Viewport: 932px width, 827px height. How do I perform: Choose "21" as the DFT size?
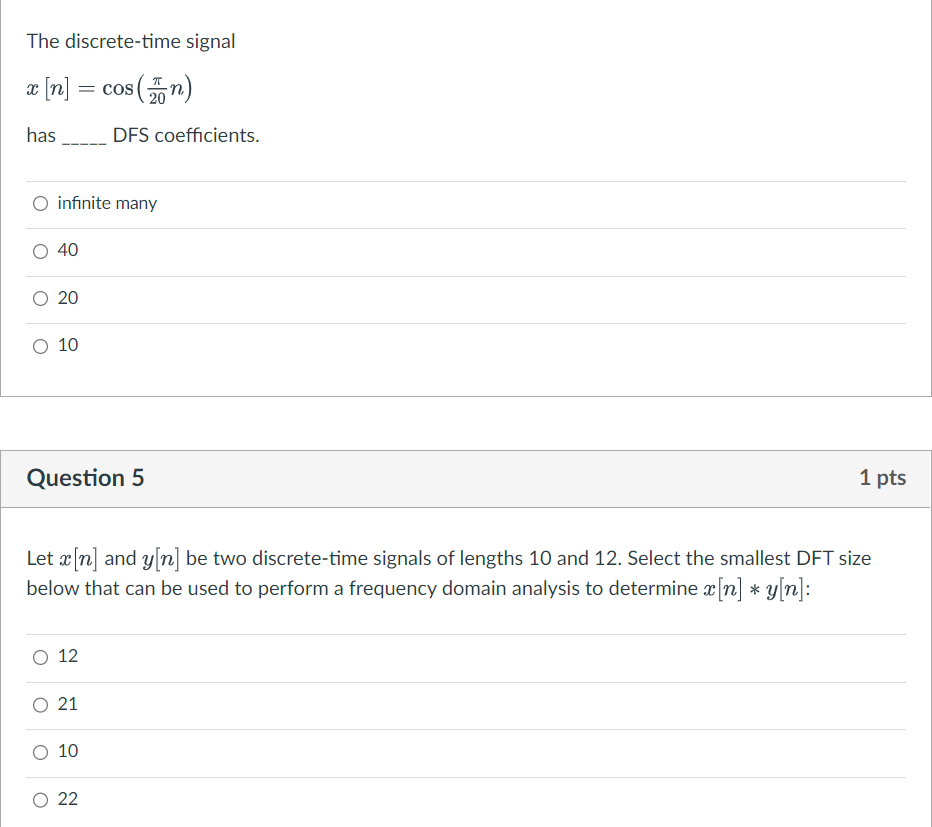click(x=40, y=705)
